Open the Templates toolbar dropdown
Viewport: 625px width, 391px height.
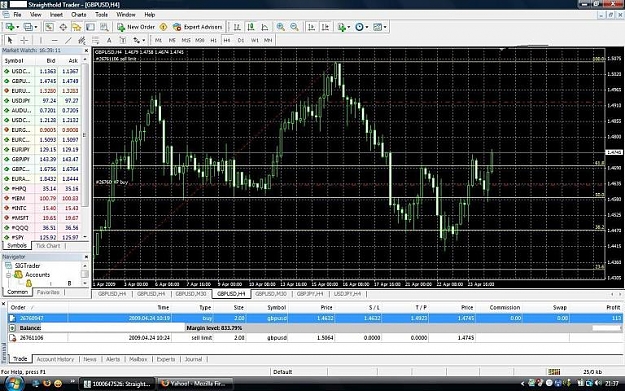[x=379, y=27]
